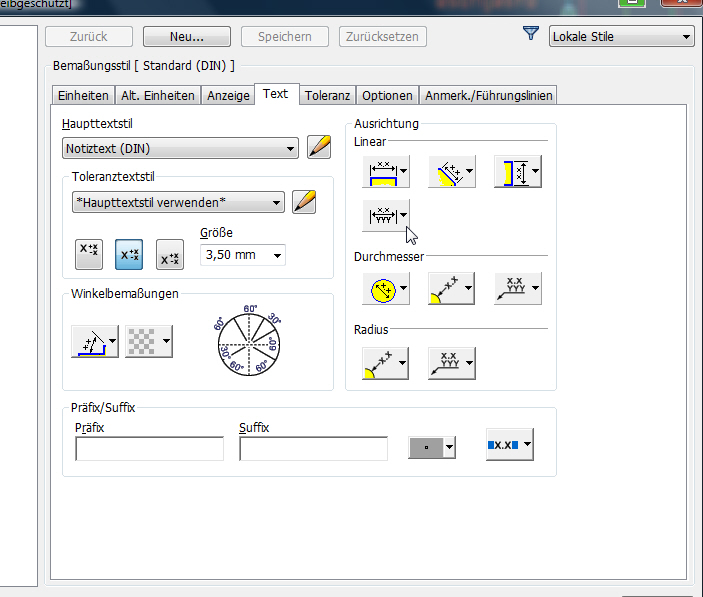
Task: Expand arrow of vertical linear orientation button
Action: point(535,171)
